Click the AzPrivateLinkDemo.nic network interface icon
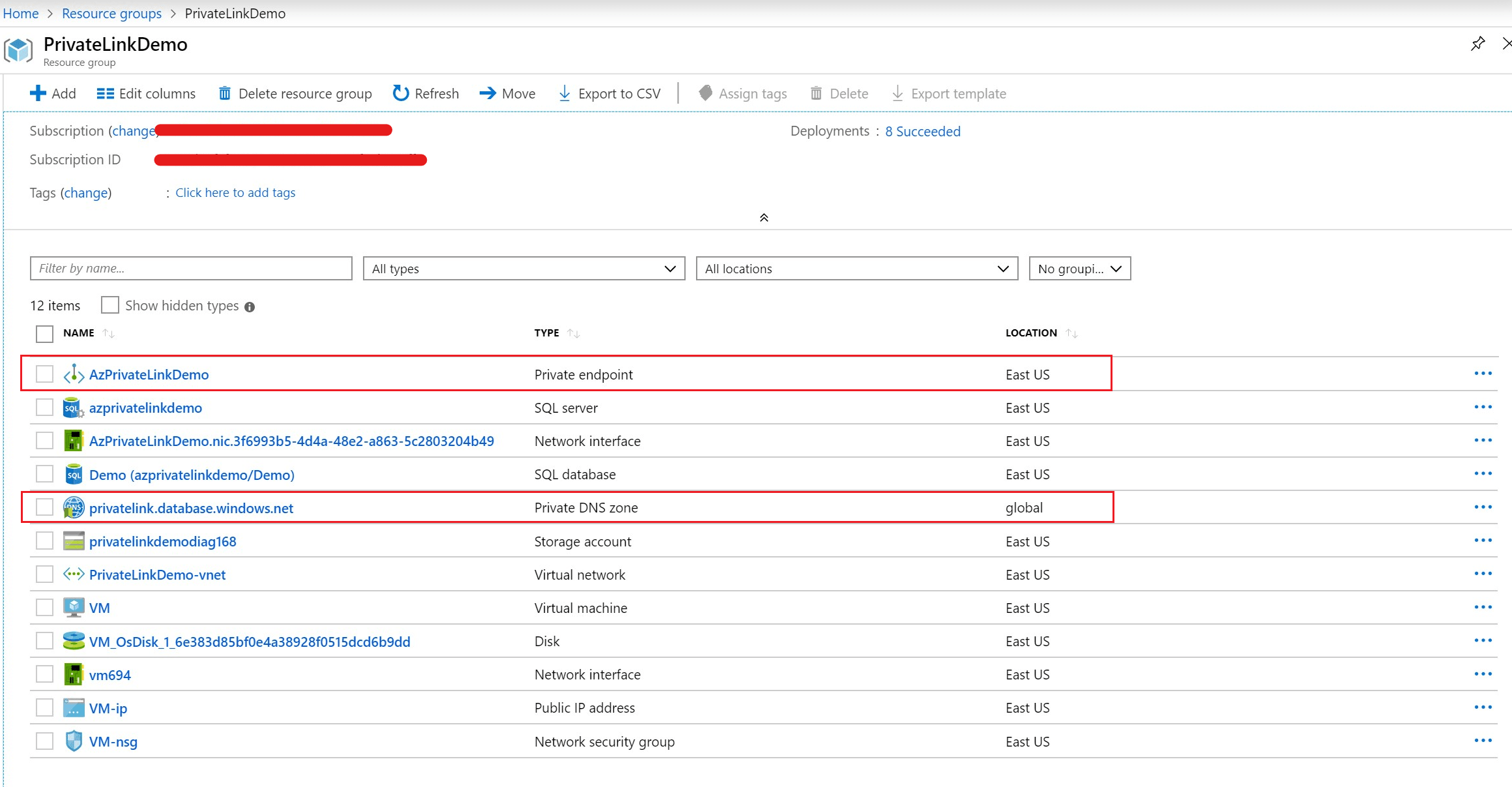The width and height of the screenshot is (1512, 787). click(x=74, y=441)
